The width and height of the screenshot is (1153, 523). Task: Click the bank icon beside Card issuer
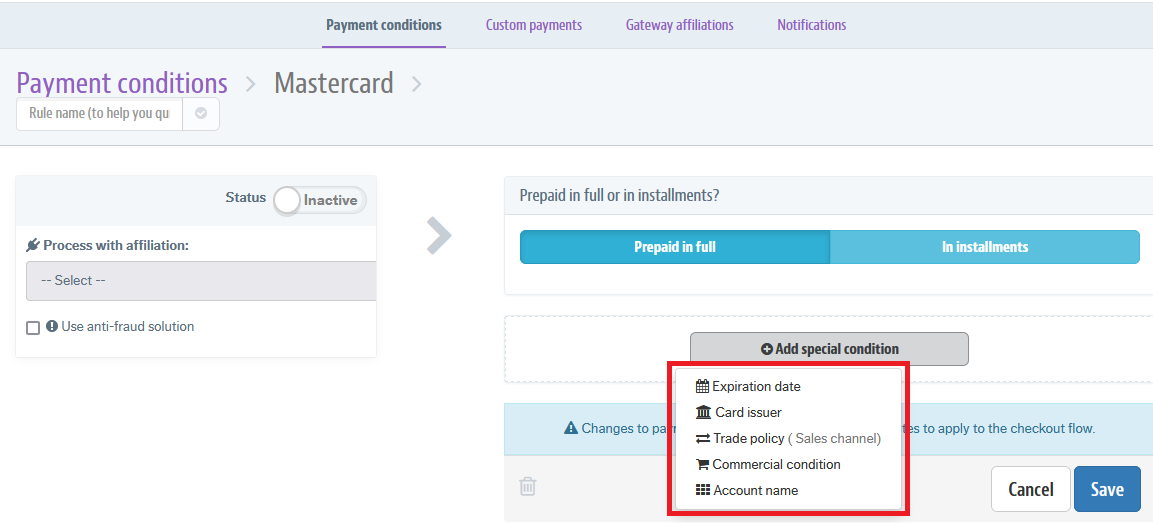pyautogui.click(x=703, y=412)
